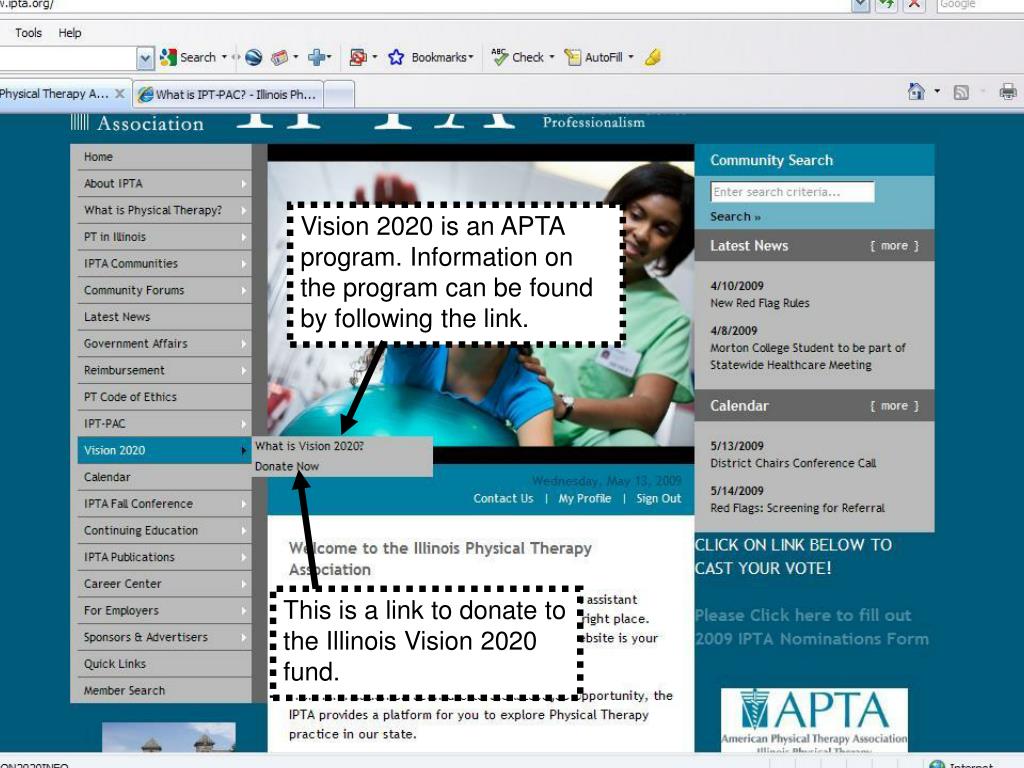Open Red Flags: Screening for Referral event
The image size is (1024, 768).
[x=797, y=508]
